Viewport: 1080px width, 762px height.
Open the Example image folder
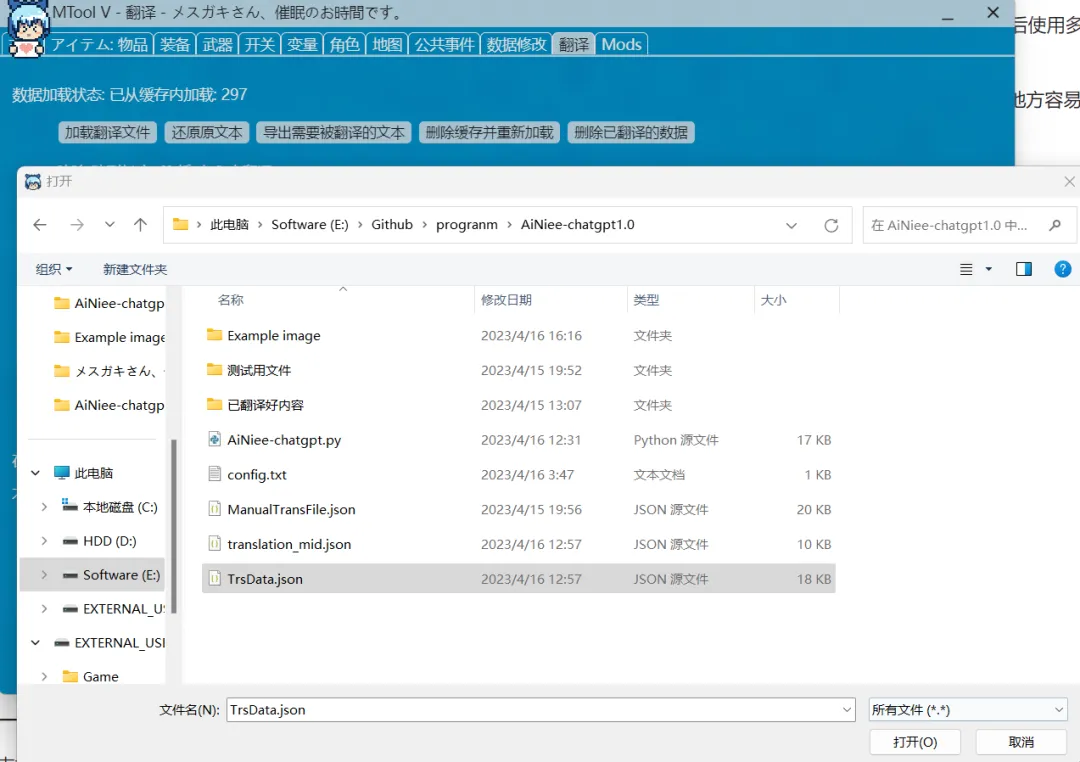tap(273, 336)
